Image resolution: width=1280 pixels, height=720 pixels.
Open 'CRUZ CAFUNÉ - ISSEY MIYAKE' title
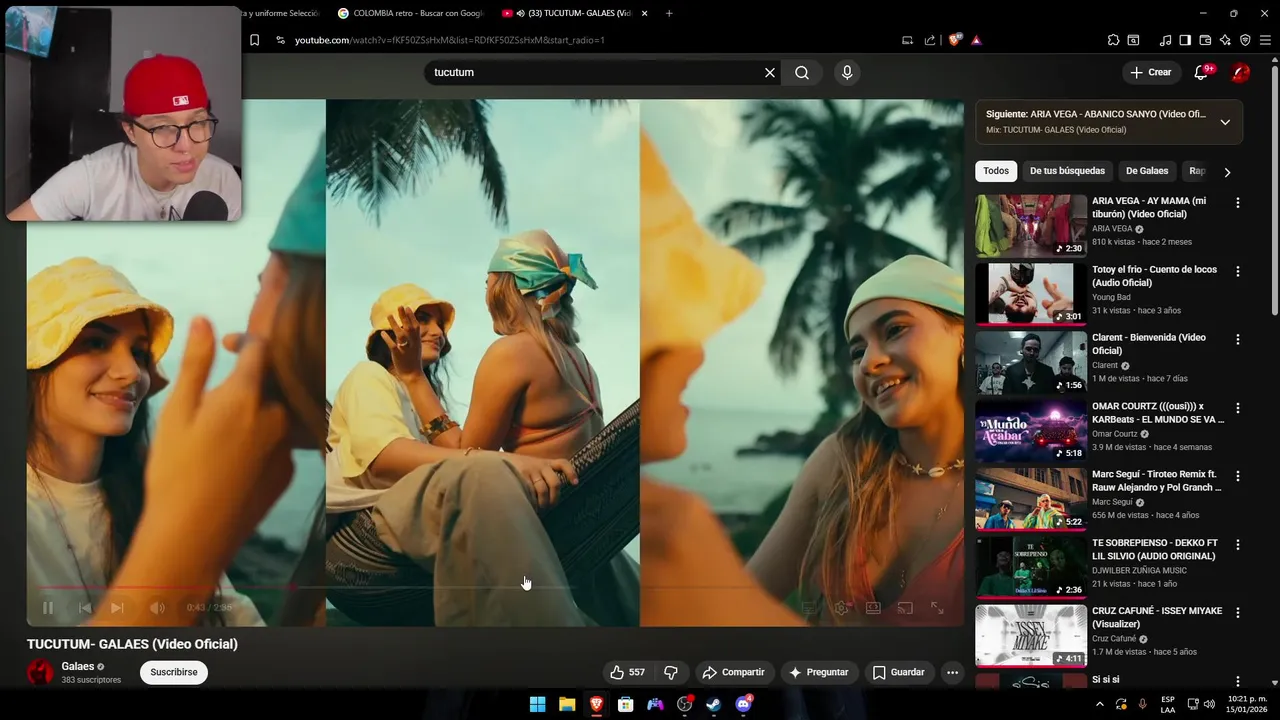click(1157, 618)
